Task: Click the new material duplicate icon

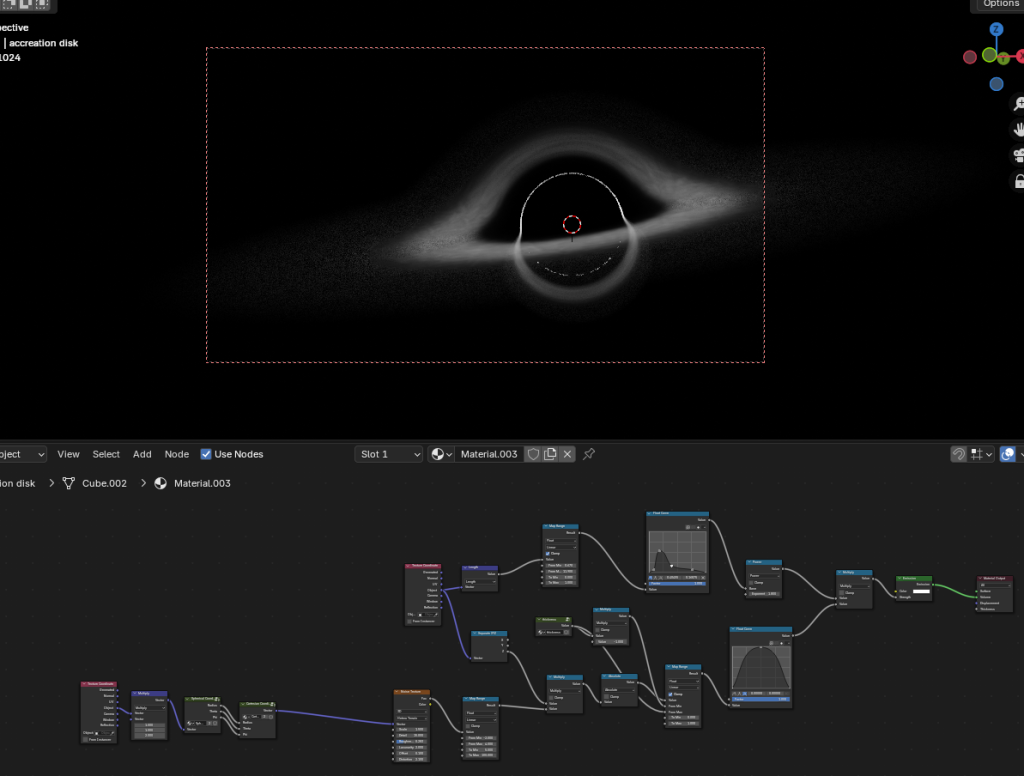Action: click(x=550, y=454)
